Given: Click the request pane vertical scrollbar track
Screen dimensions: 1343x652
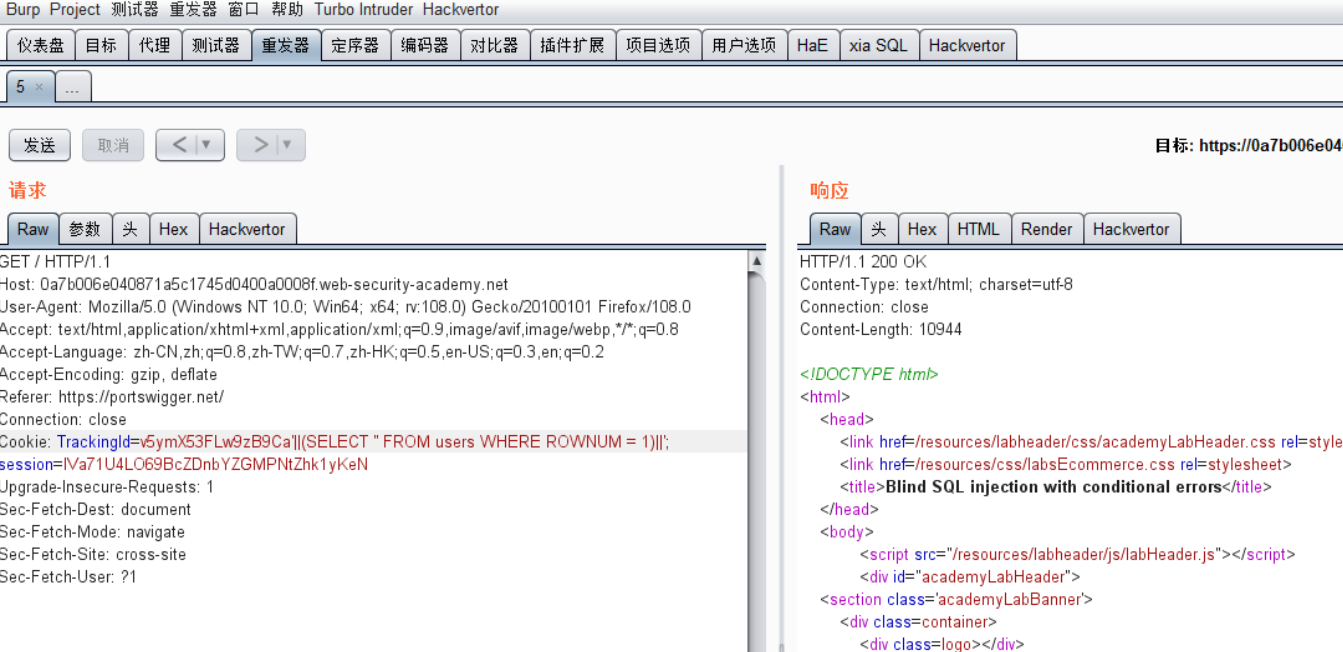Looking at the screenshot, I should click(x=757, y=460).
